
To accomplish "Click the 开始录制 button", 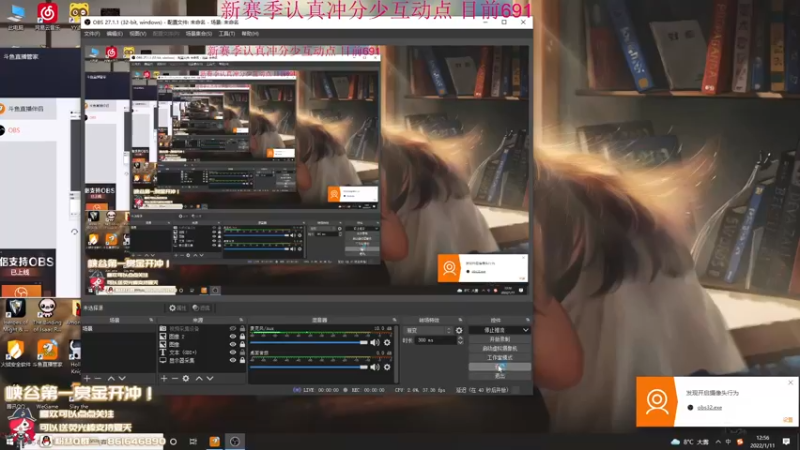I will (x=499, y=339).
